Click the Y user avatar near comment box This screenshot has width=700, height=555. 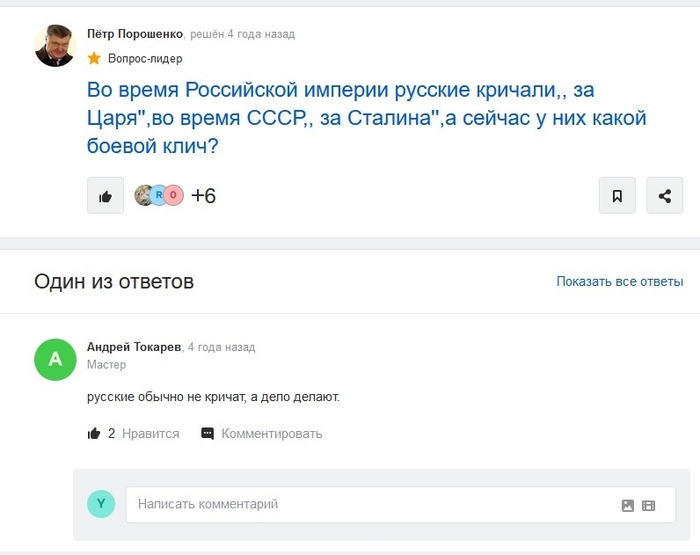point(101,504)
